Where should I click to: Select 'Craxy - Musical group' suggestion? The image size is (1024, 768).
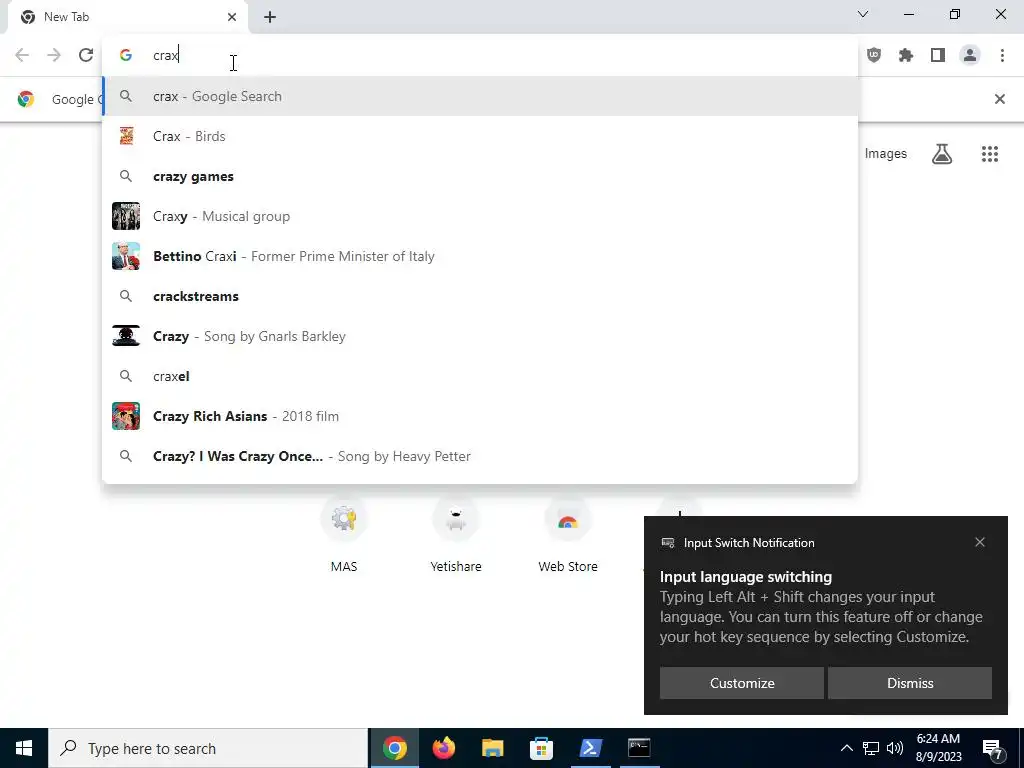[x=480, y=216]
